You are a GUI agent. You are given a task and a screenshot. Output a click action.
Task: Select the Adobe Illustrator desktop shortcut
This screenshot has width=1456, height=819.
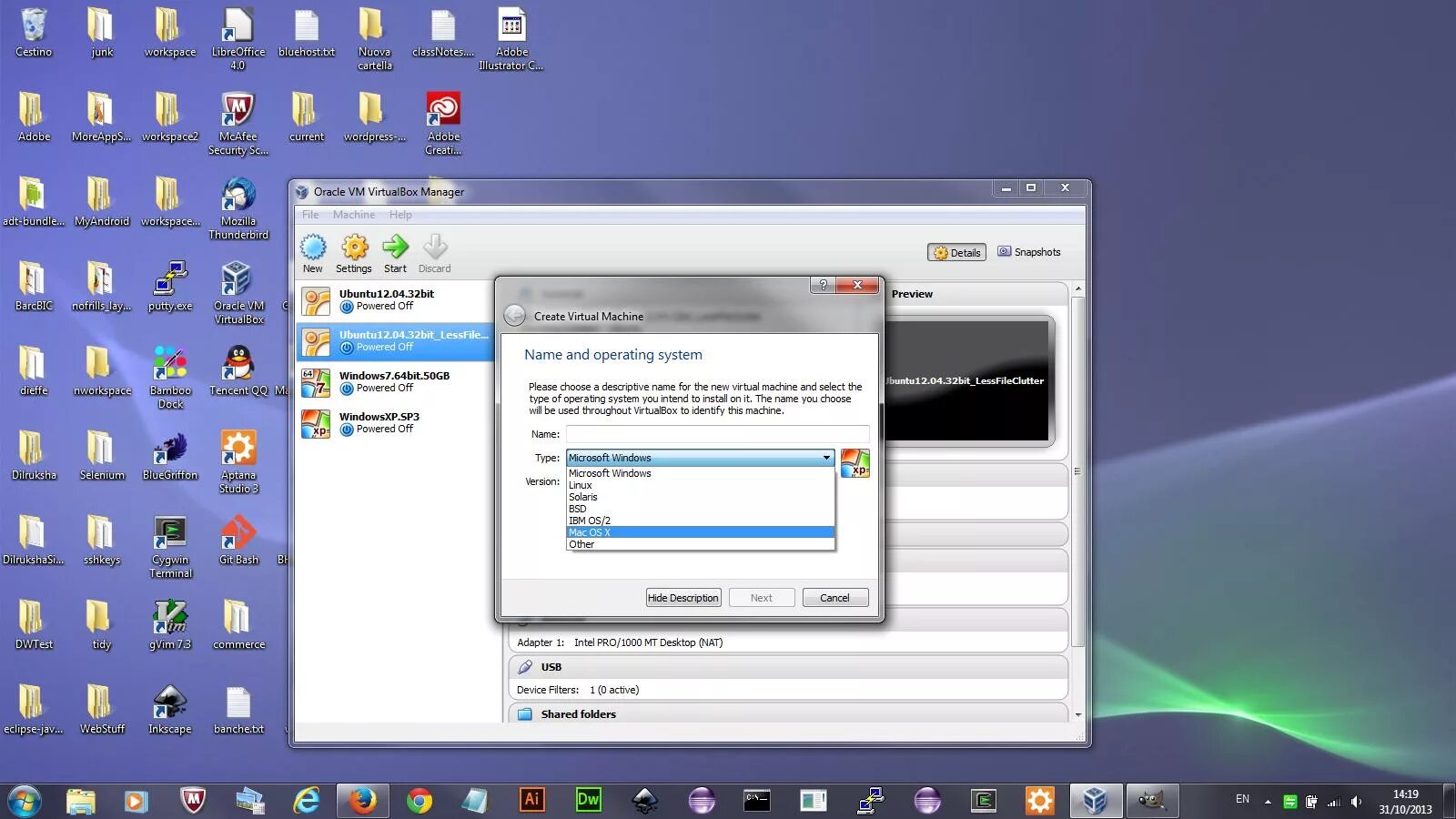(x=511, y=39)
